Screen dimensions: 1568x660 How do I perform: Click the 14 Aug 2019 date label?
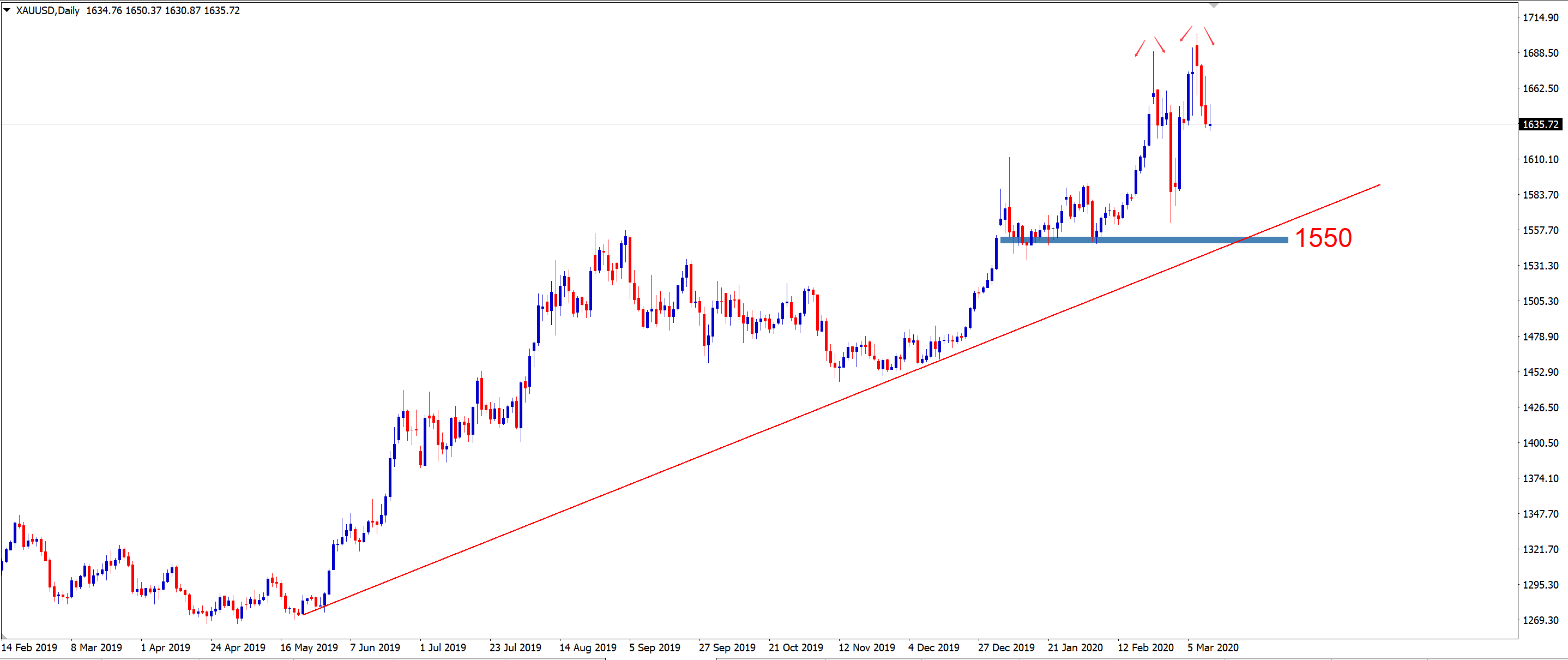(x=588, y=648)
